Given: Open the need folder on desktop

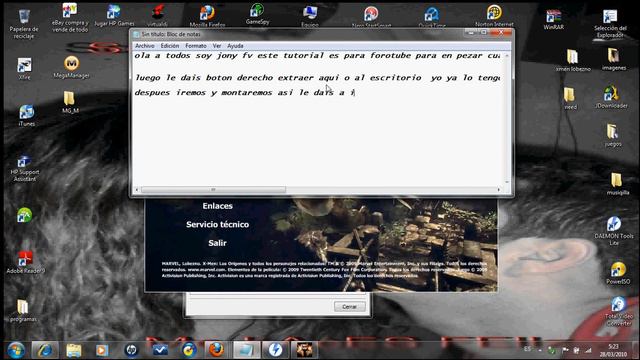Looking at the screenshot, I should (570, 99).
